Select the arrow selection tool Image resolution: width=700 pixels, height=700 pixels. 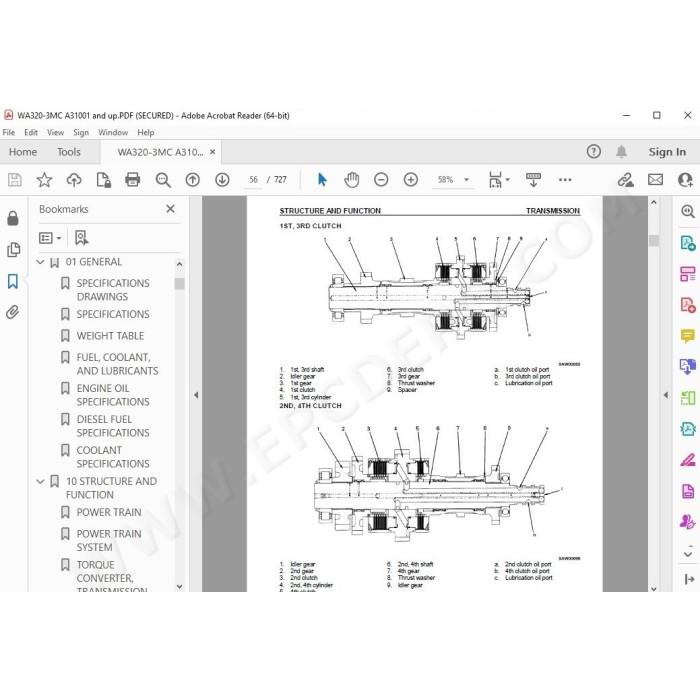click(x=322, y=179)
